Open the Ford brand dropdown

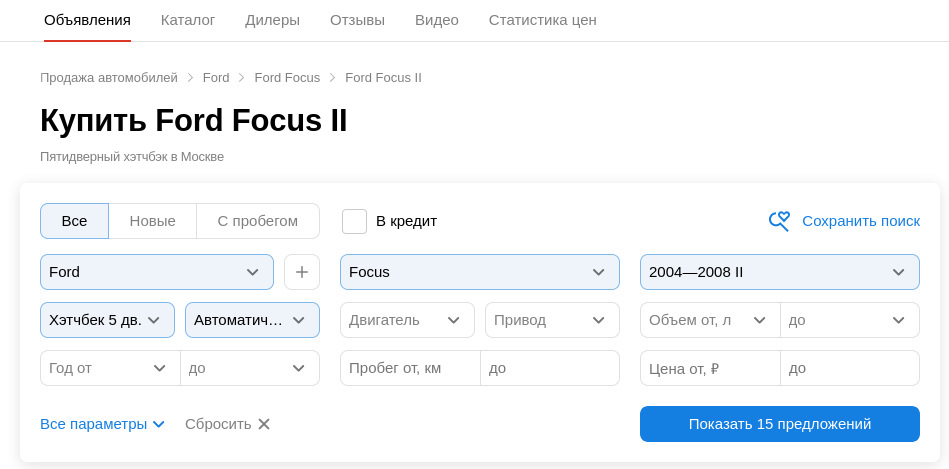pos(157,272)
